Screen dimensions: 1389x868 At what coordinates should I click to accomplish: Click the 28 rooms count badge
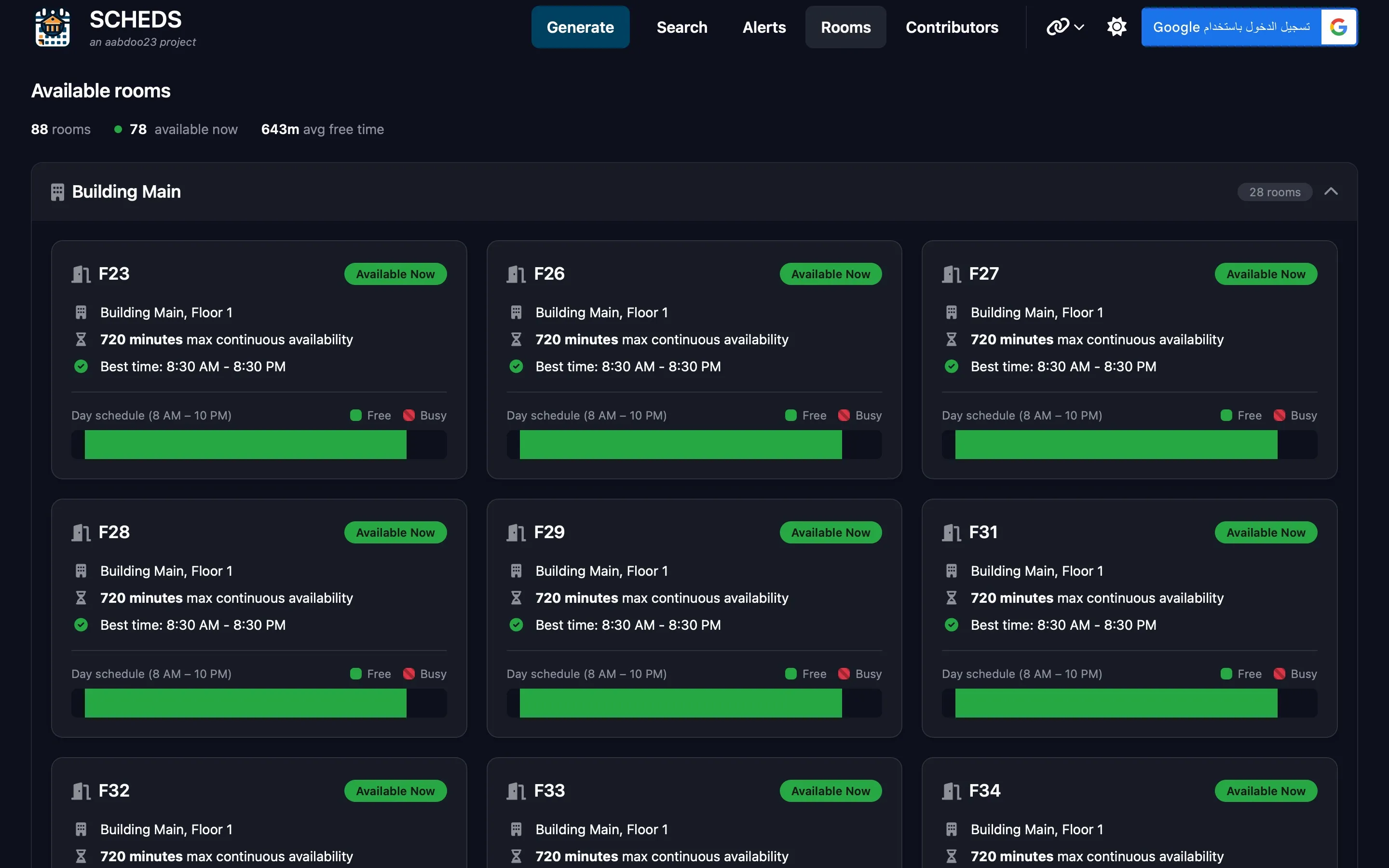point(1275,192)
